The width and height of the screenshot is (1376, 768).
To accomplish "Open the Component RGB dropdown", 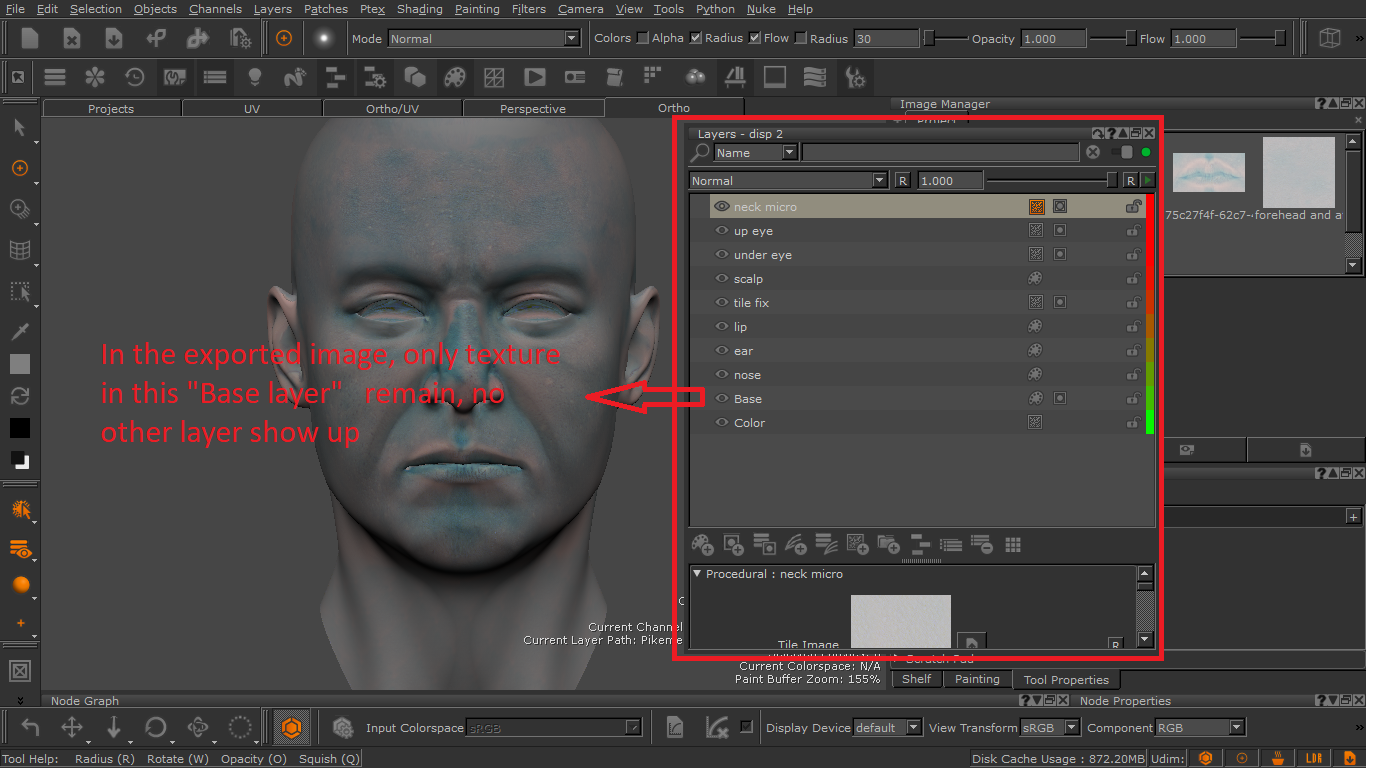I will point(1200,728).
